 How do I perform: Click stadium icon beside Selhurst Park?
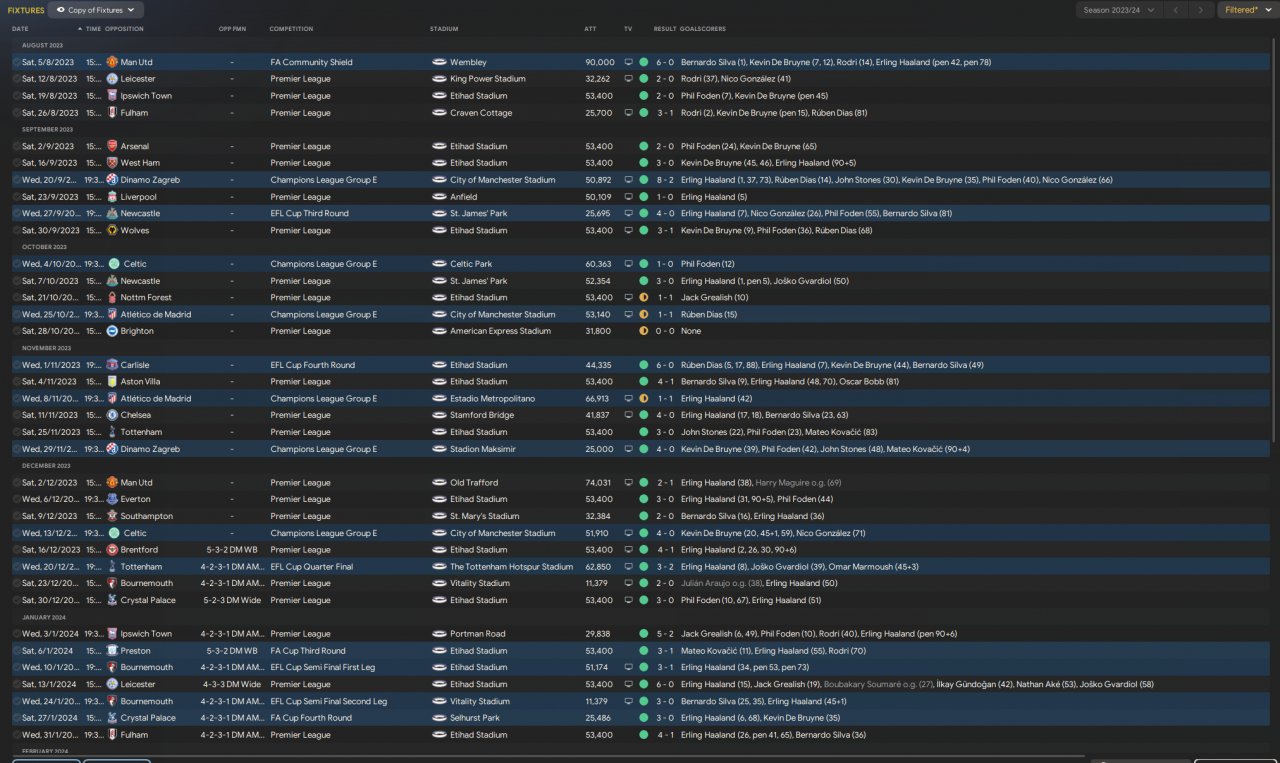(x=438, y=718)
